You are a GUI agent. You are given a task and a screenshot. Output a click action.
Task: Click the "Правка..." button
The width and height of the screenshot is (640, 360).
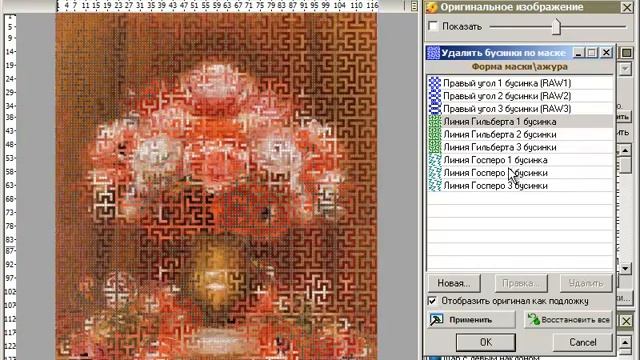point(521,283)
